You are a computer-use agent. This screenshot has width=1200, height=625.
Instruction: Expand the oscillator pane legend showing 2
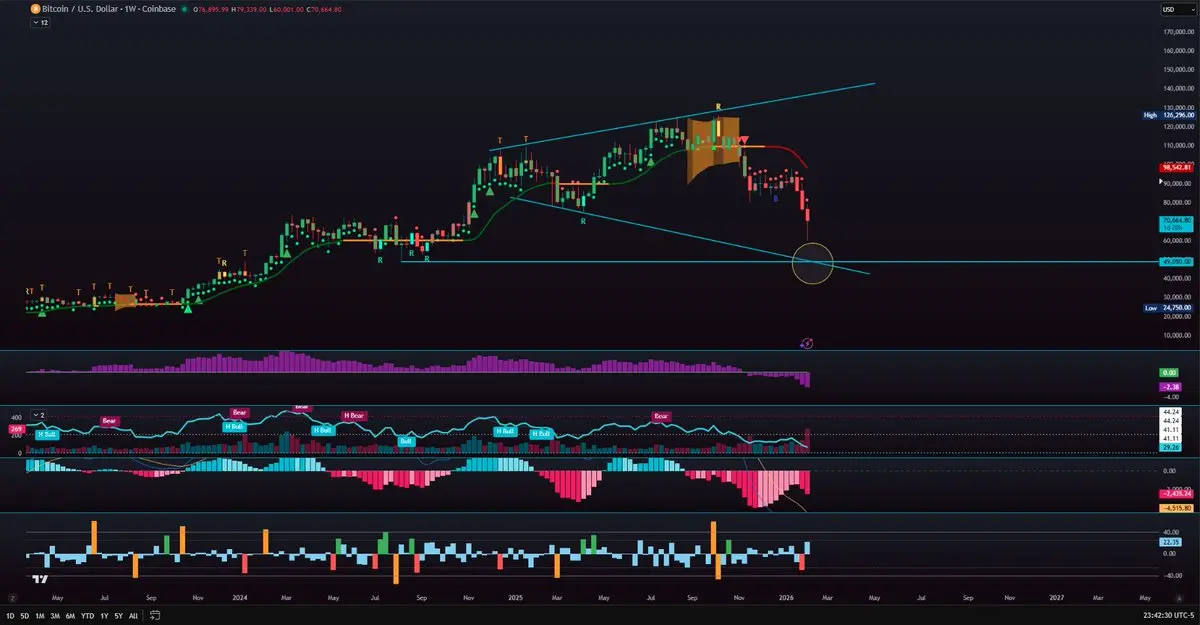(38, 414)
